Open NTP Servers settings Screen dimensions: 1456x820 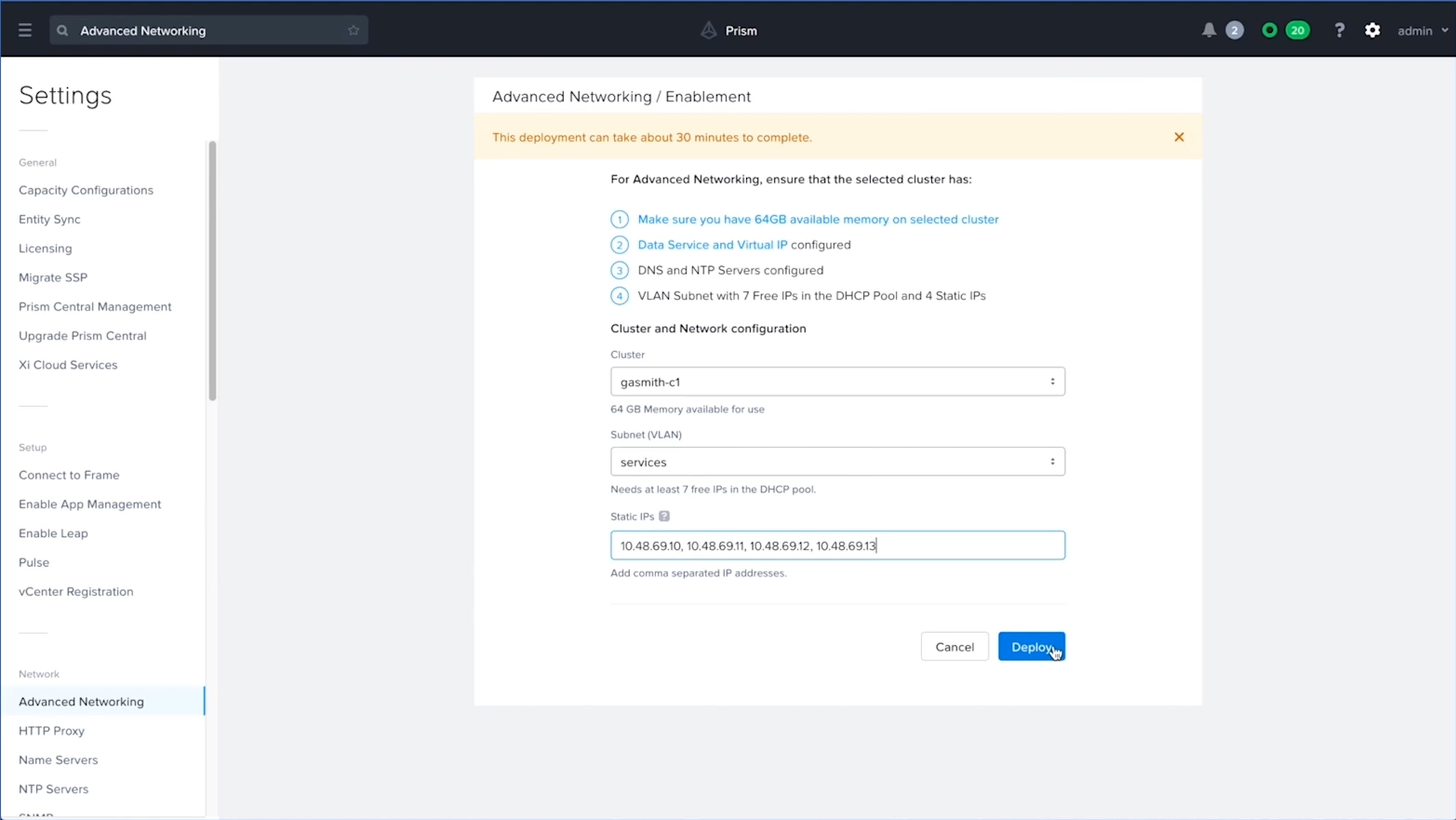pos(53,789)
